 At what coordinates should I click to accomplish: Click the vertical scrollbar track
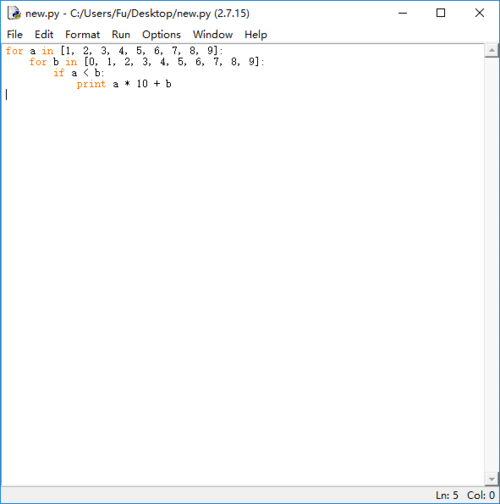click(x=492, y=265)
